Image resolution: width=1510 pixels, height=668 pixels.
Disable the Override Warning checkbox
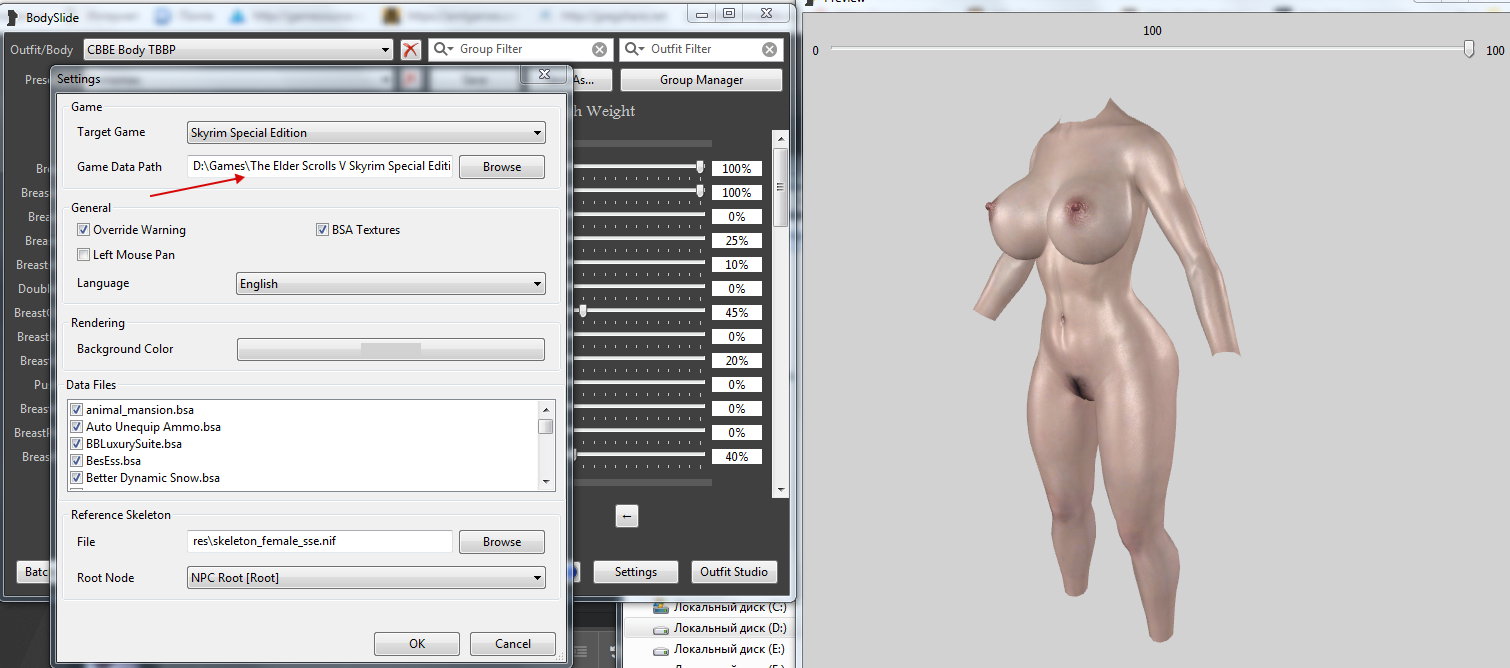(84, 230)
